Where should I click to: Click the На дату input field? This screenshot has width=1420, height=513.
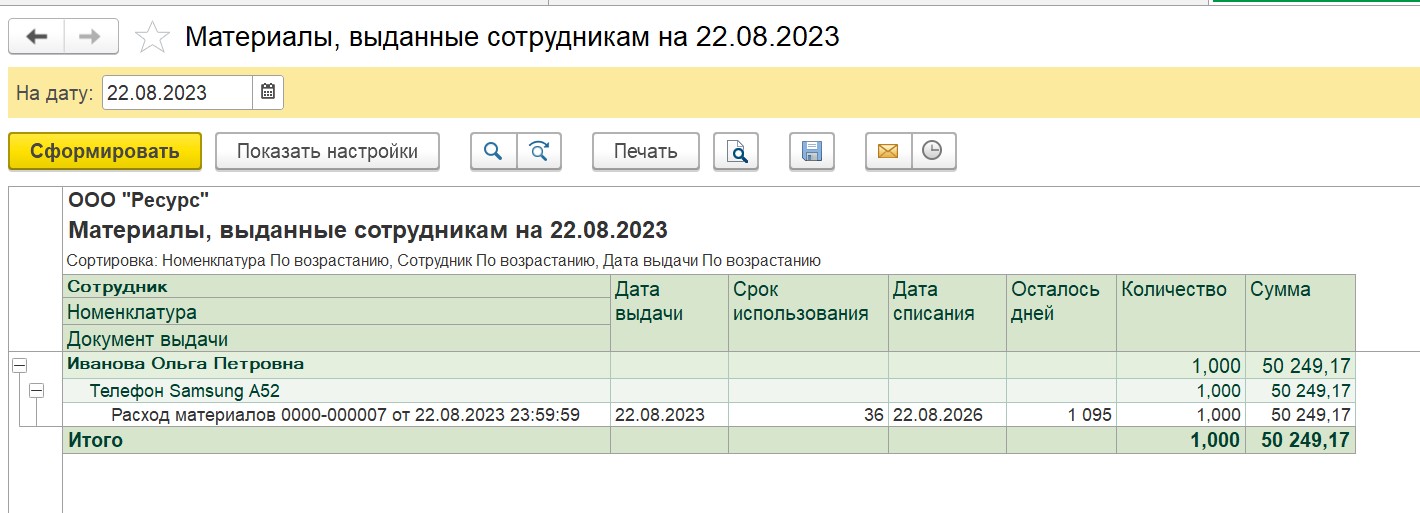pyautogui.click(x=178, y=93)
